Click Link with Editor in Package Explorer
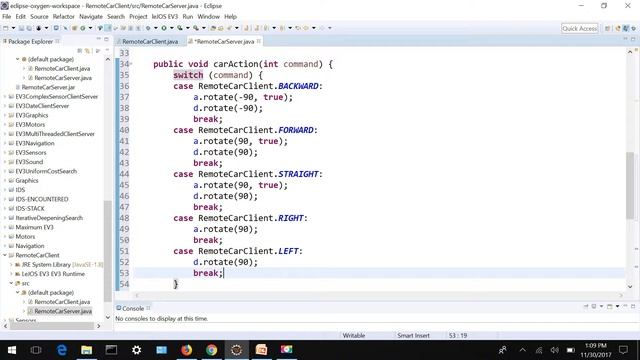640x360 pixels. pos(87,51)
